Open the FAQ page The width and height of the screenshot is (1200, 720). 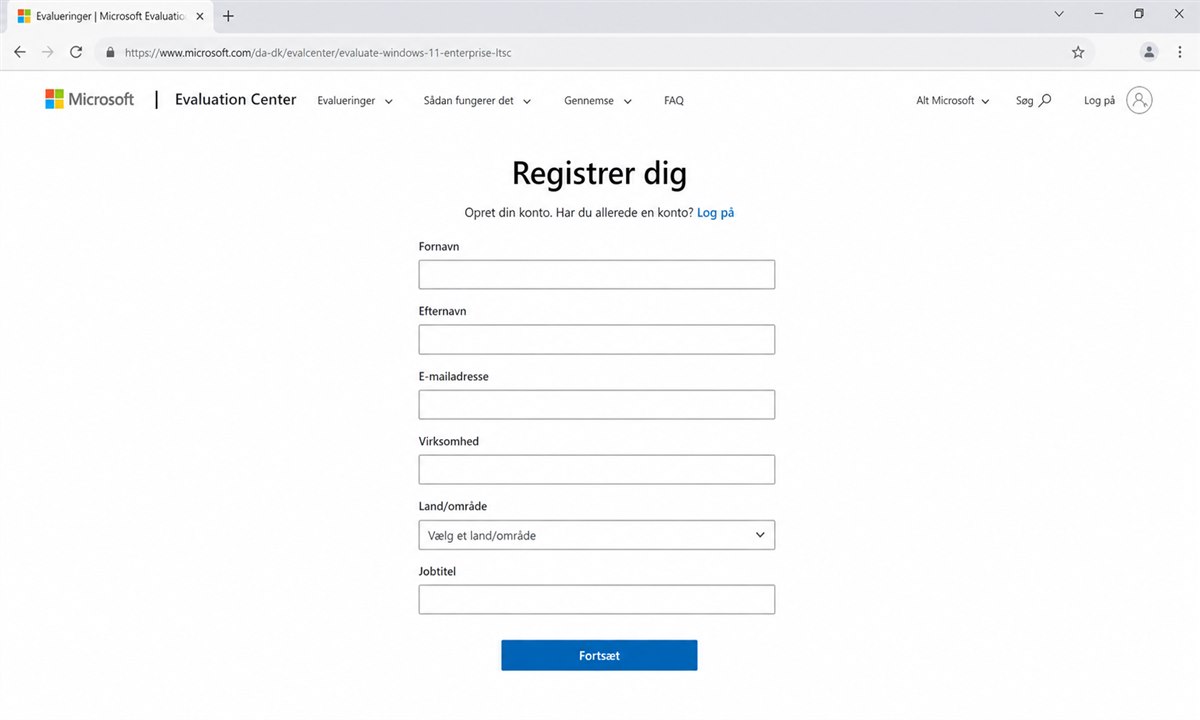674,101
